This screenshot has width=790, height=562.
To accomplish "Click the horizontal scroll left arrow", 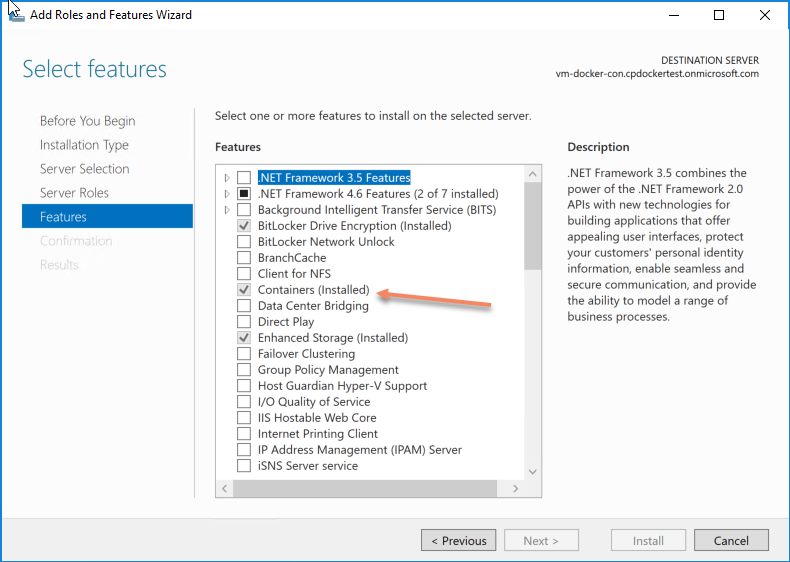I will [225, 488].
